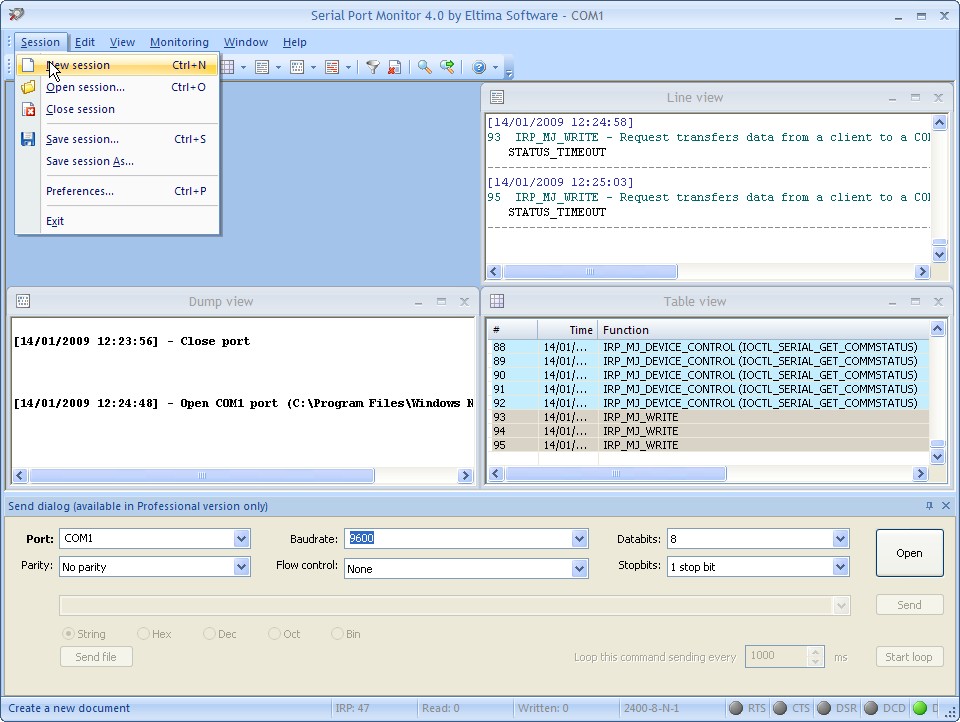This screenshot has width=960, height=722.
Task: Open the Monitoring menu
Action: (179, 42)
